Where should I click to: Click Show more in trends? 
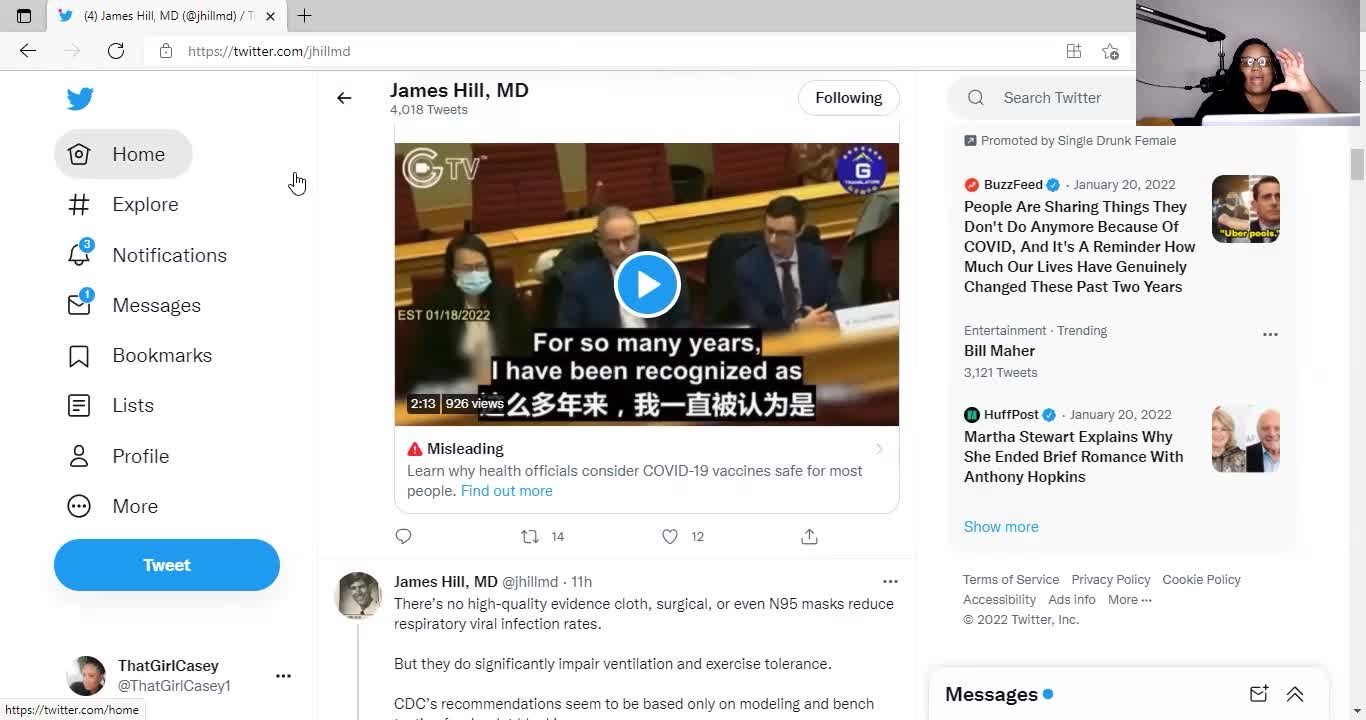coord(1001,527)
